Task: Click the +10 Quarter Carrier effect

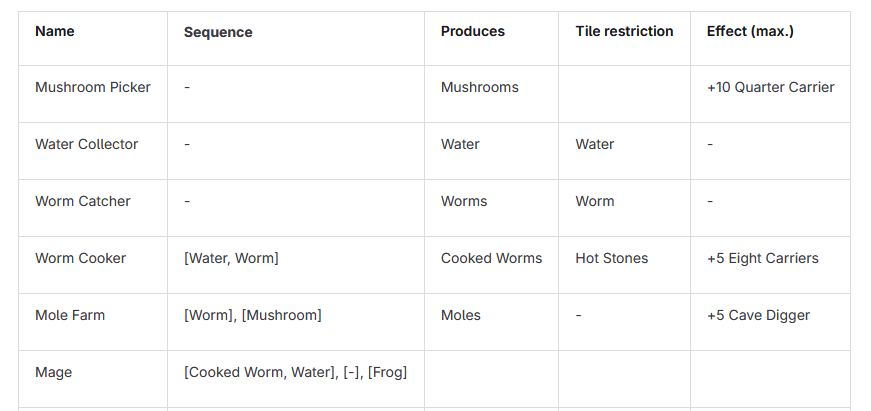Action: [770, 87]
